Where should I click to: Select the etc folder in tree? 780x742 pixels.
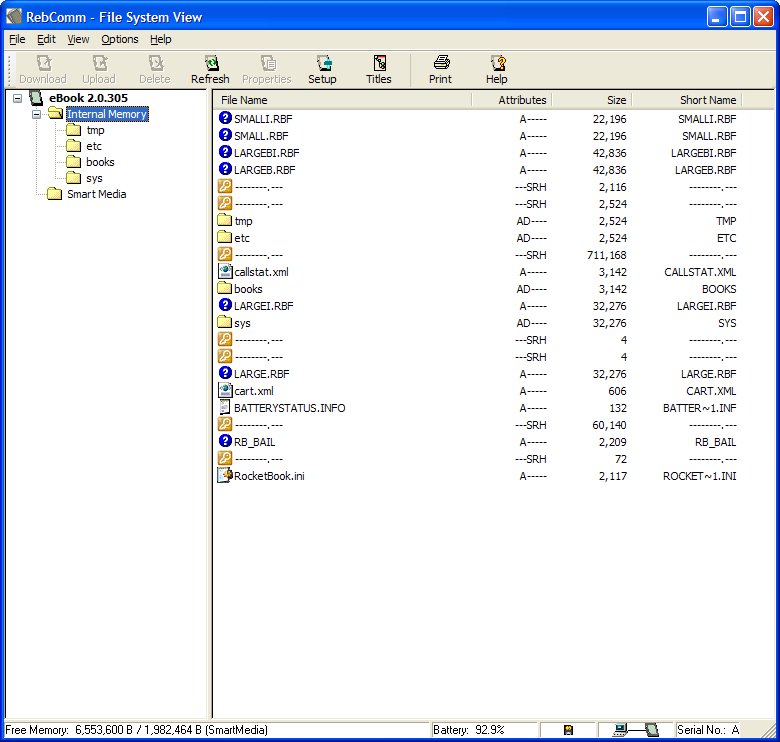pyautogui.click(x=94, y=146)
